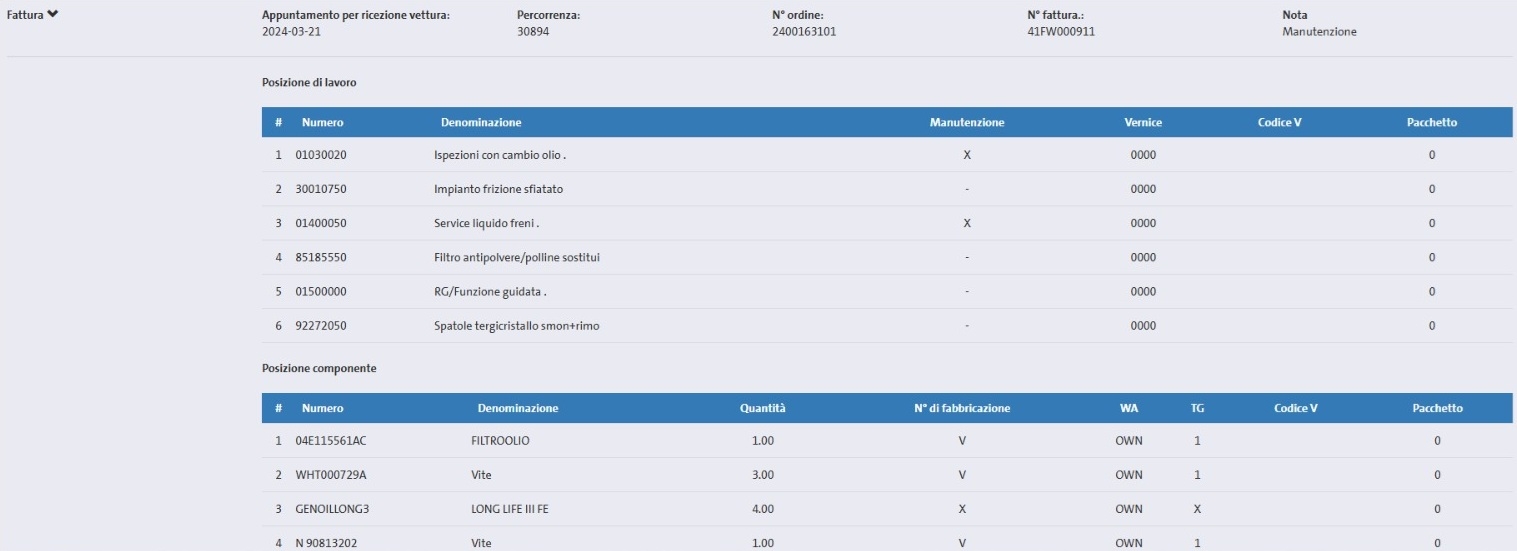Click the Quantità column header
Image resolution: width=1517 pixels, height=551 pixels.
pos(762,408)
